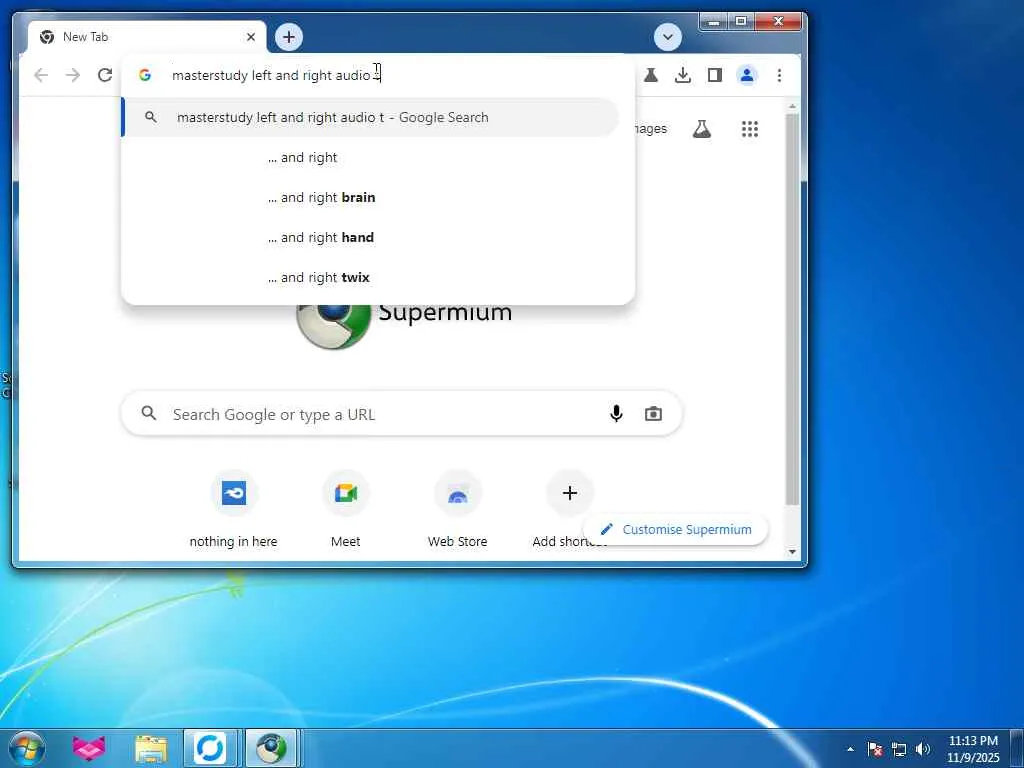
Task: Open Search Labs flask on the page
Action: (701, 129)
